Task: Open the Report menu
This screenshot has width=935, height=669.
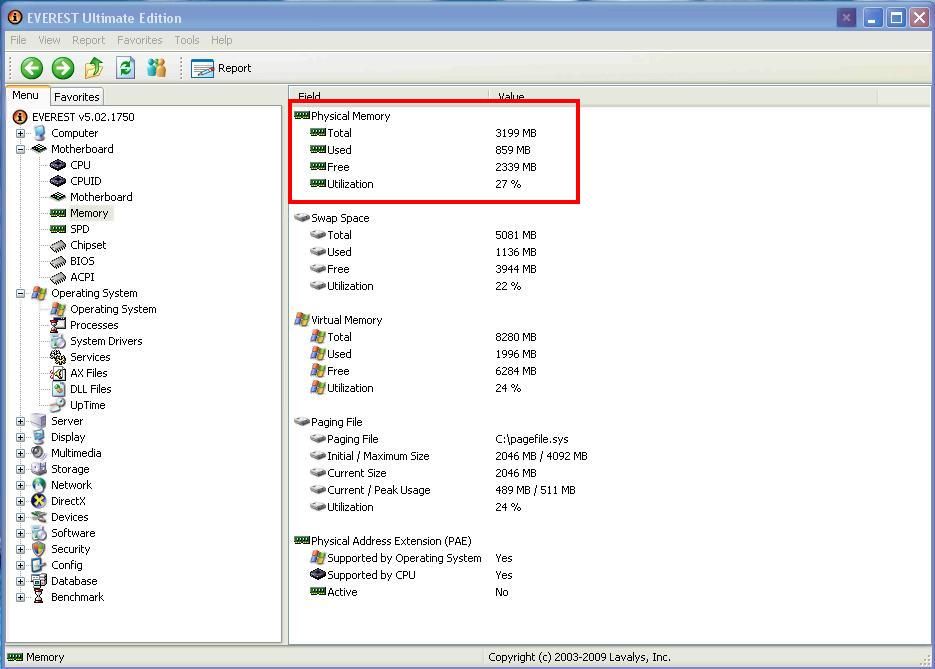Action: pyautogui.click(x=88, y=40)
